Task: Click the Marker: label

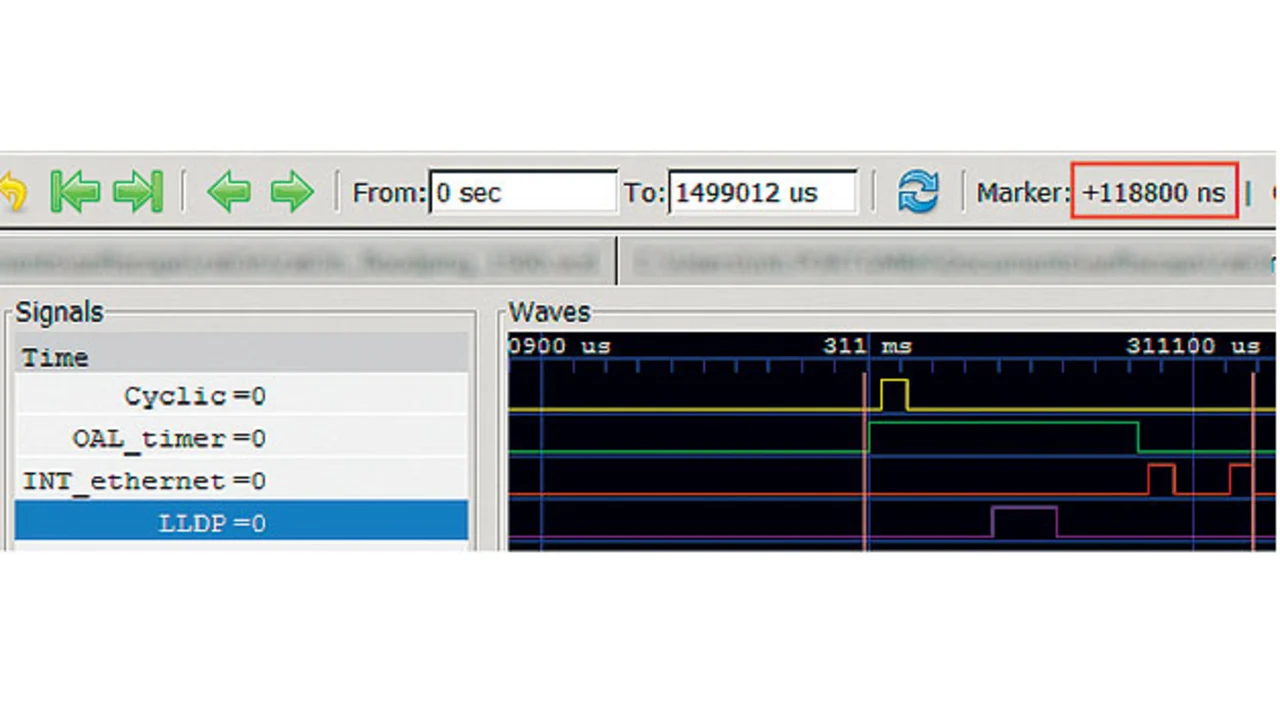Action: [1023, 192]
